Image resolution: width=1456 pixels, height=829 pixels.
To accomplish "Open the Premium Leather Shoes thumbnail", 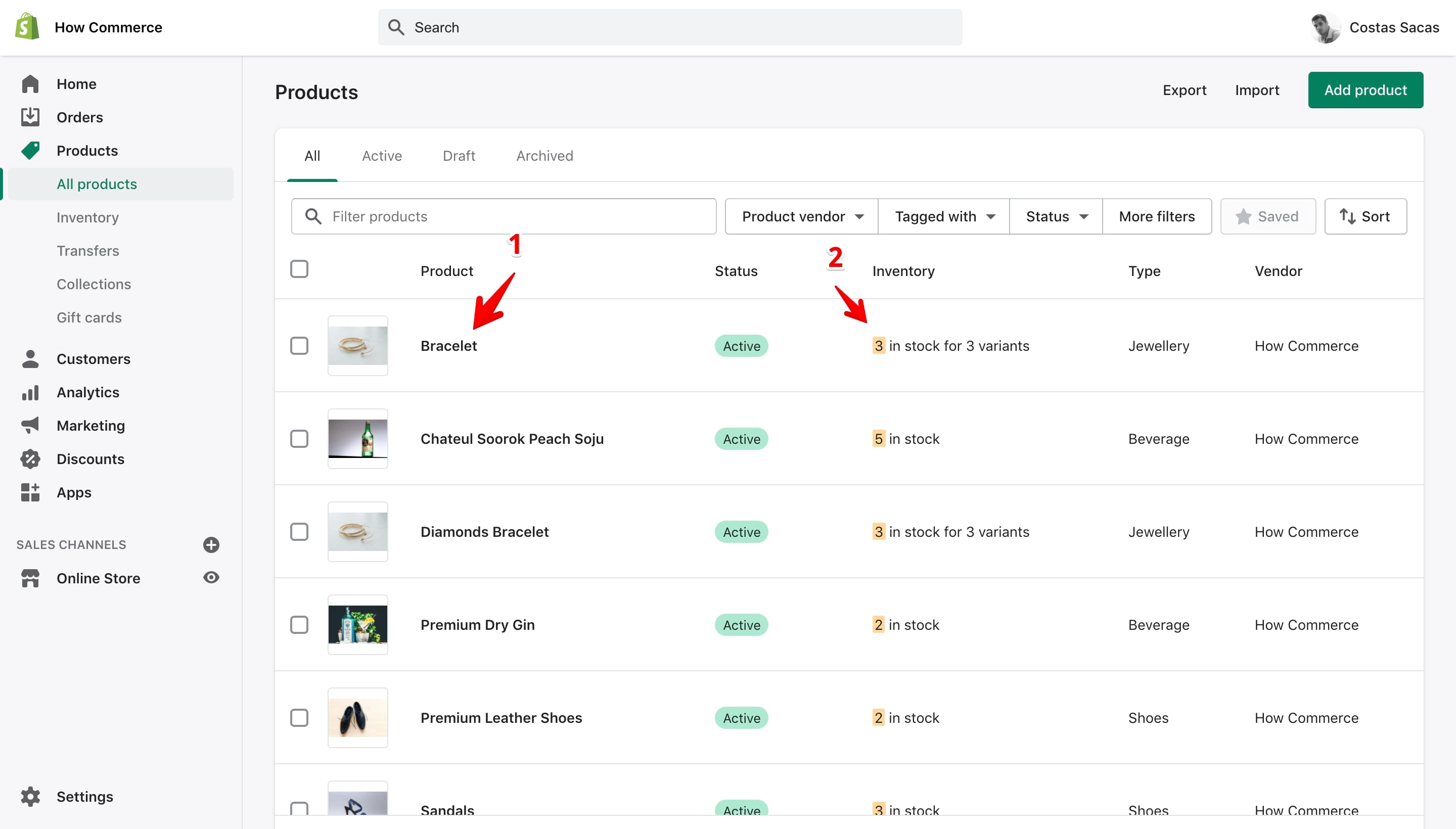I will pos(357,717).
